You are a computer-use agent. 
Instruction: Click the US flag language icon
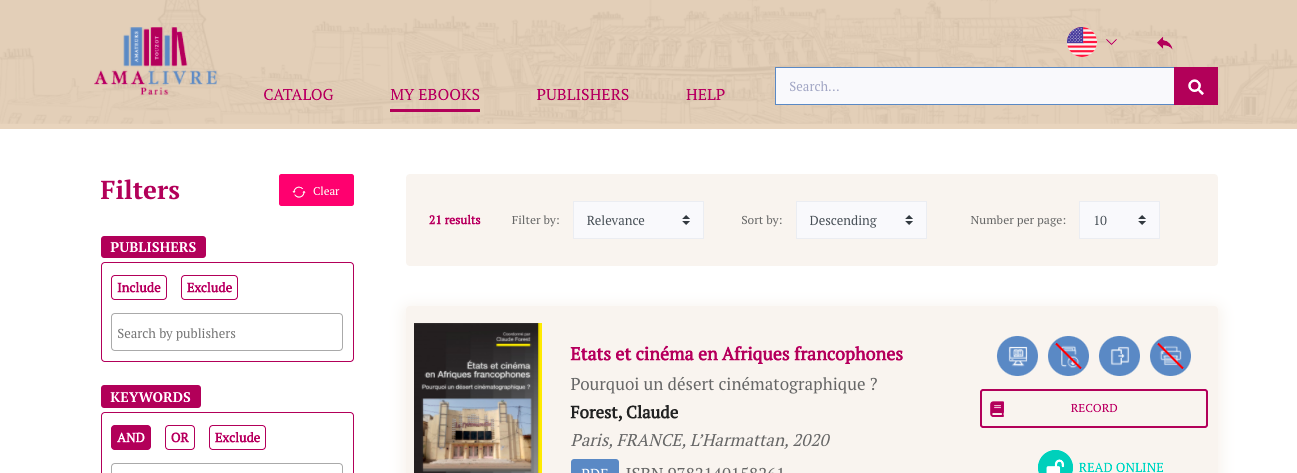(x=1081, y=42)
